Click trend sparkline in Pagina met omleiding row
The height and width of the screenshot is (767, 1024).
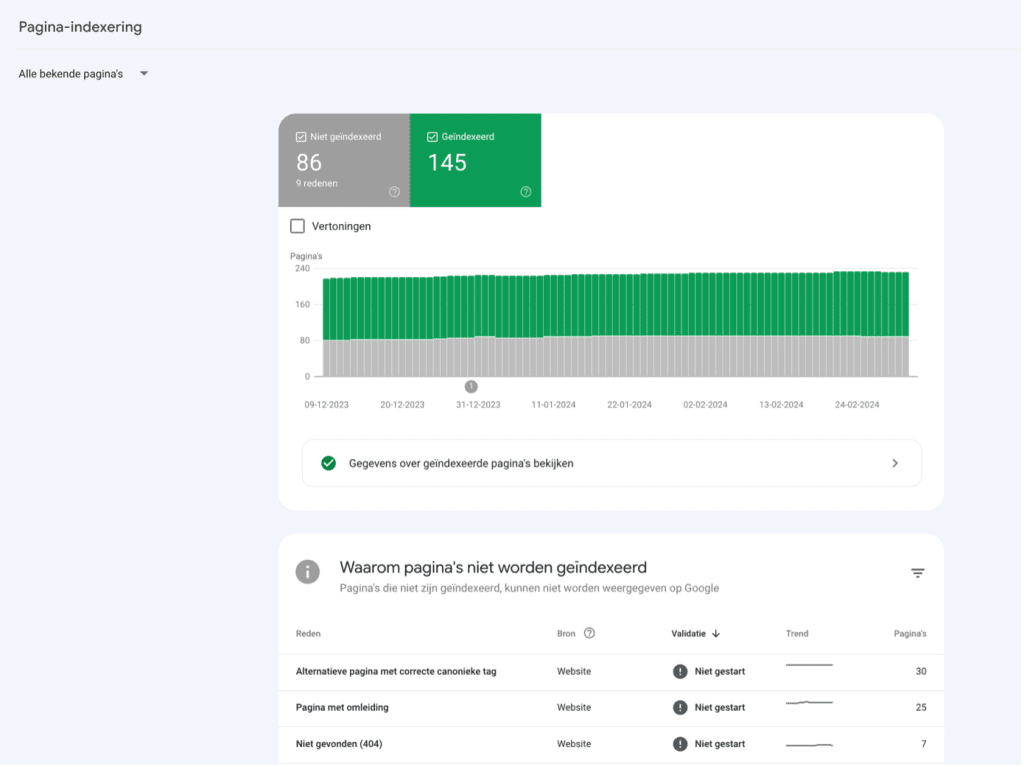click(x=809, y=702)
